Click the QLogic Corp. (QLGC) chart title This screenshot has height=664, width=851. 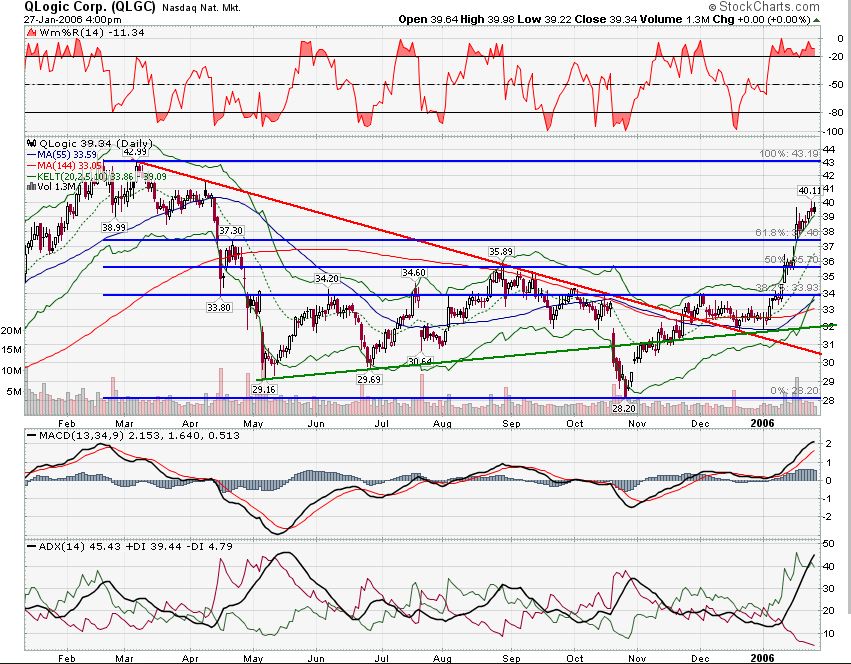tap(90, 7)
